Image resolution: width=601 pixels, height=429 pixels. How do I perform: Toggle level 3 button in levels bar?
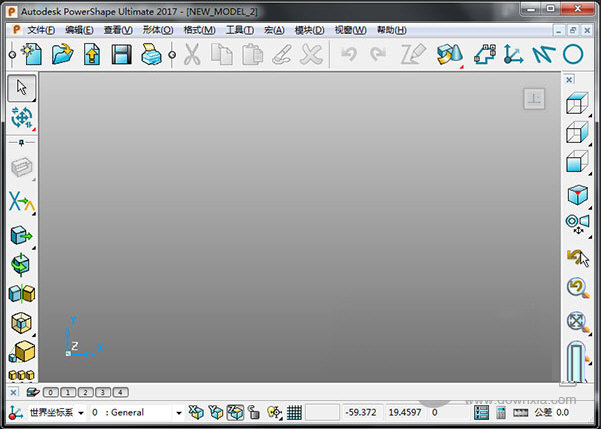click(103, 392)
